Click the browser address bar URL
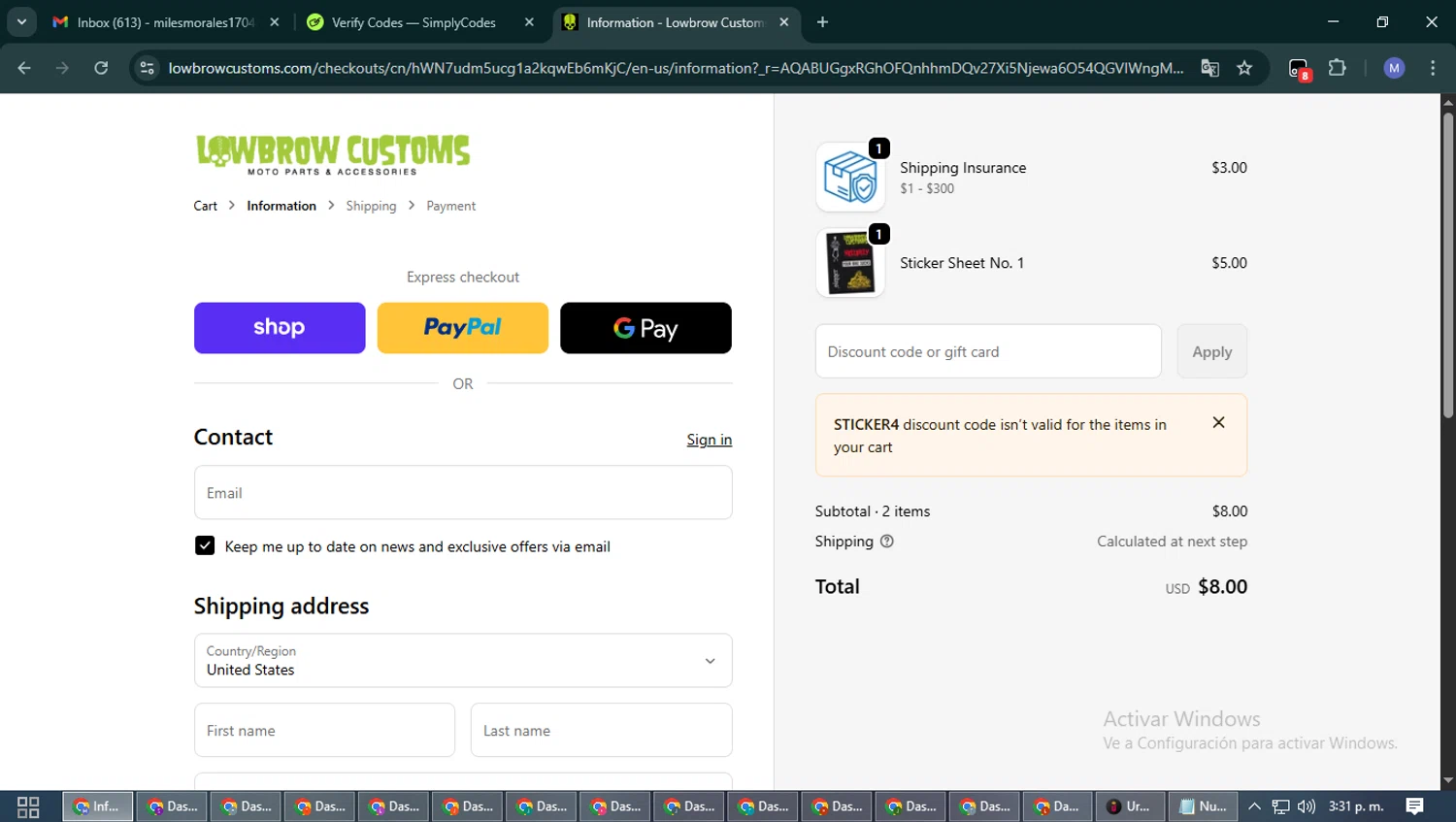1456x822 pixels. [676, 68]
